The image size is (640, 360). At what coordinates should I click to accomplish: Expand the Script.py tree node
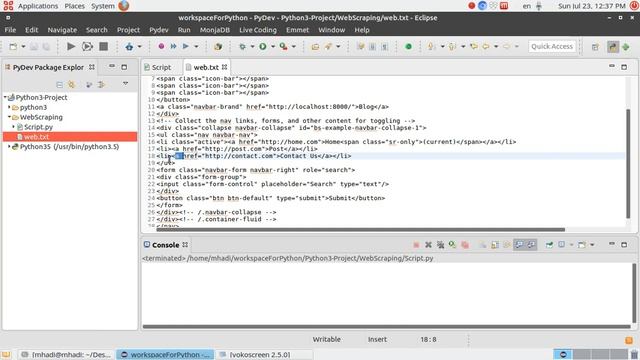(x=13, y=127)
